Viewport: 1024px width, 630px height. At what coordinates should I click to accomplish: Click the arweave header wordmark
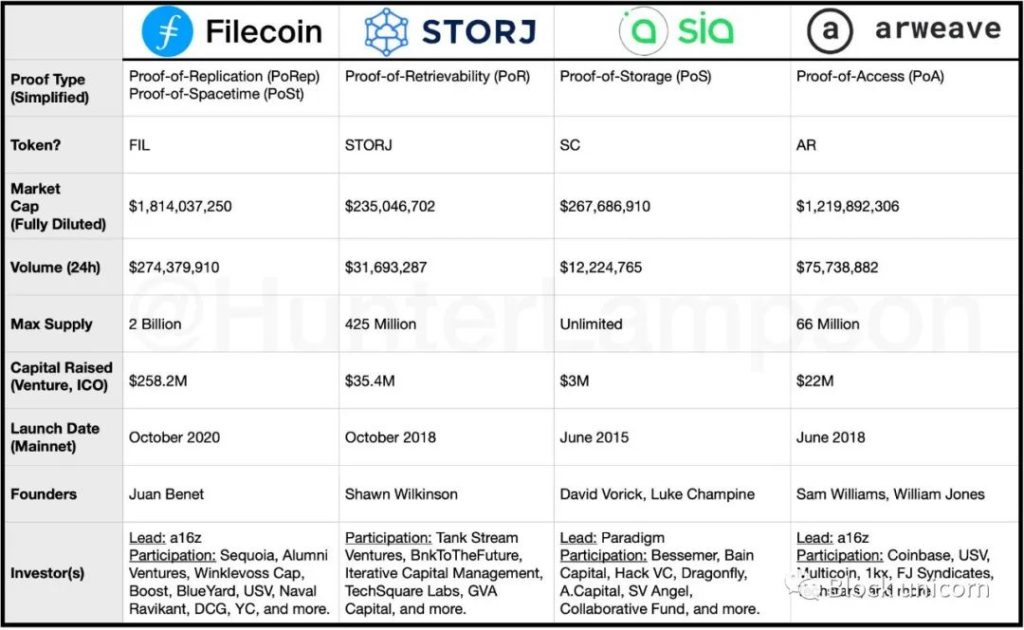point(938,29)
